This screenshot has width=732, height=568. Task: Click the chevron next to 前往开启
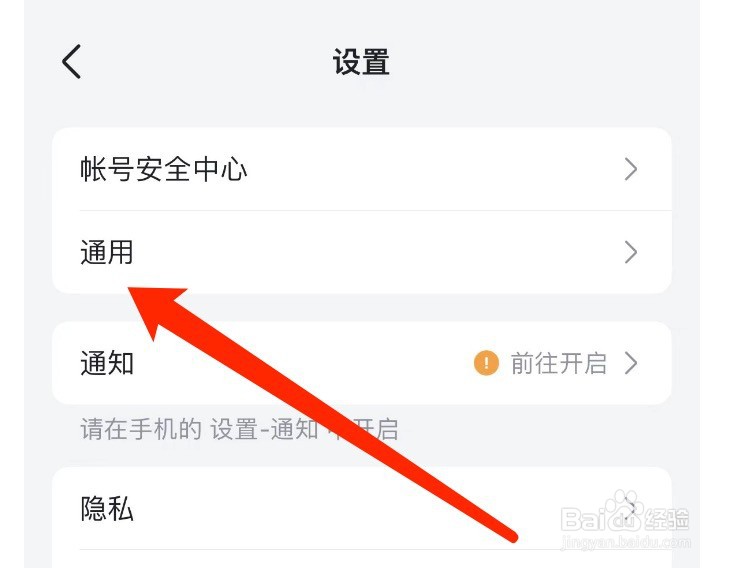click(x=631, y=363)
